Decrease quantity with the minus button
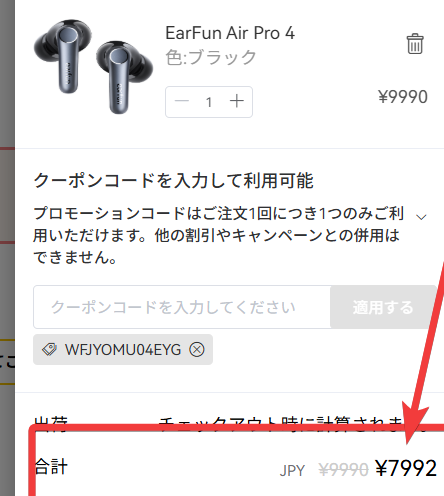 point(182,101)
